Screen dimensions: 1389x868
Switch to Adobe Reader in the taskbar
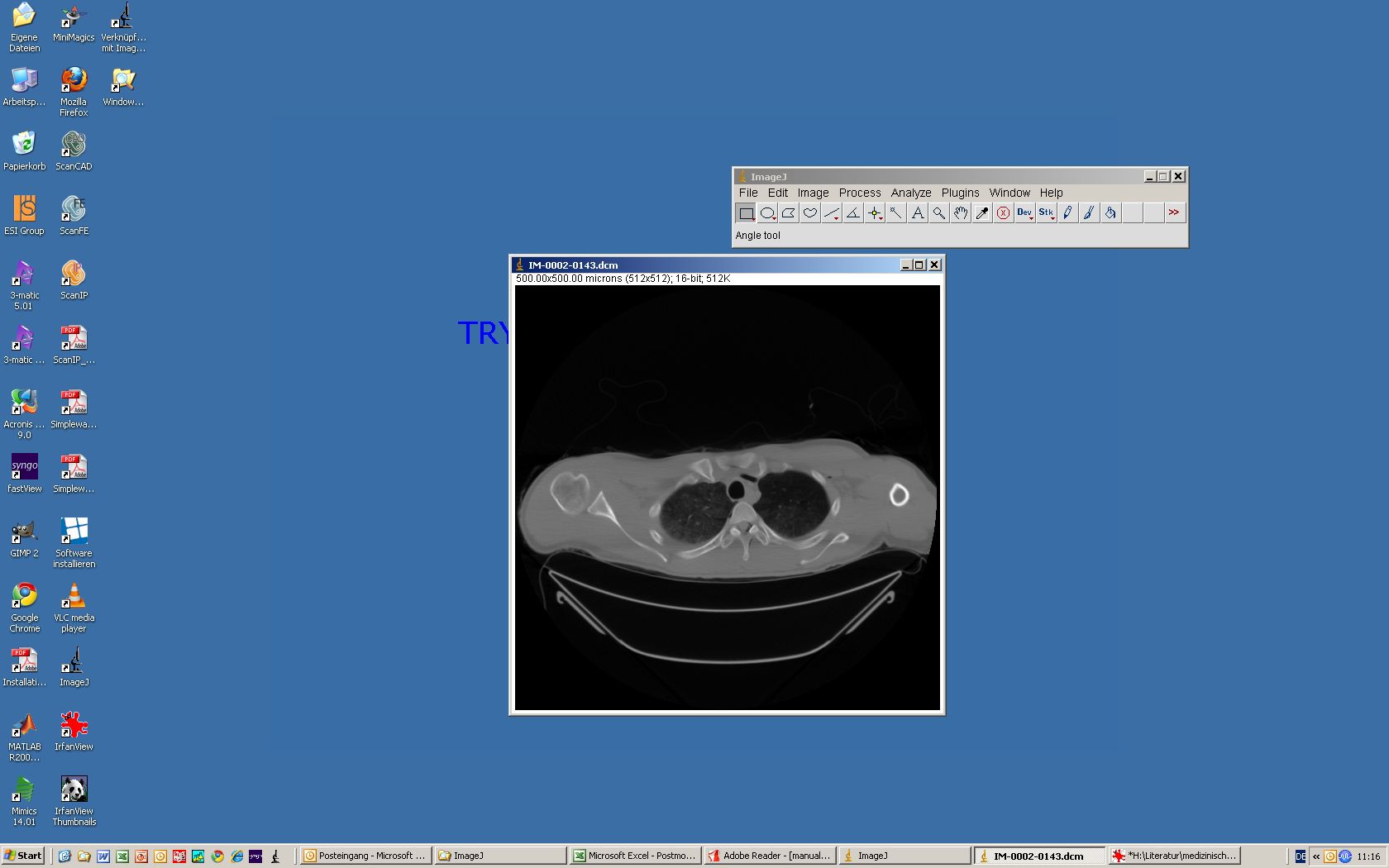click(x=769, y=856)
